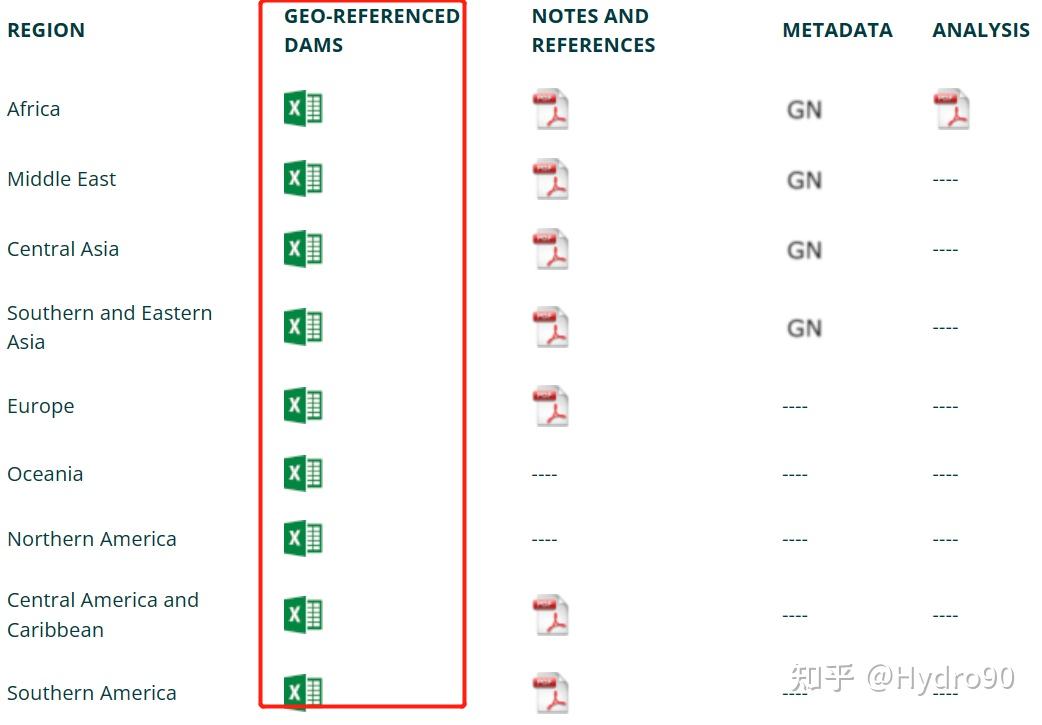Screen dimensions: 1042x725
Task: Open the Southern America Excel dams file
Action: click(302, 692)
